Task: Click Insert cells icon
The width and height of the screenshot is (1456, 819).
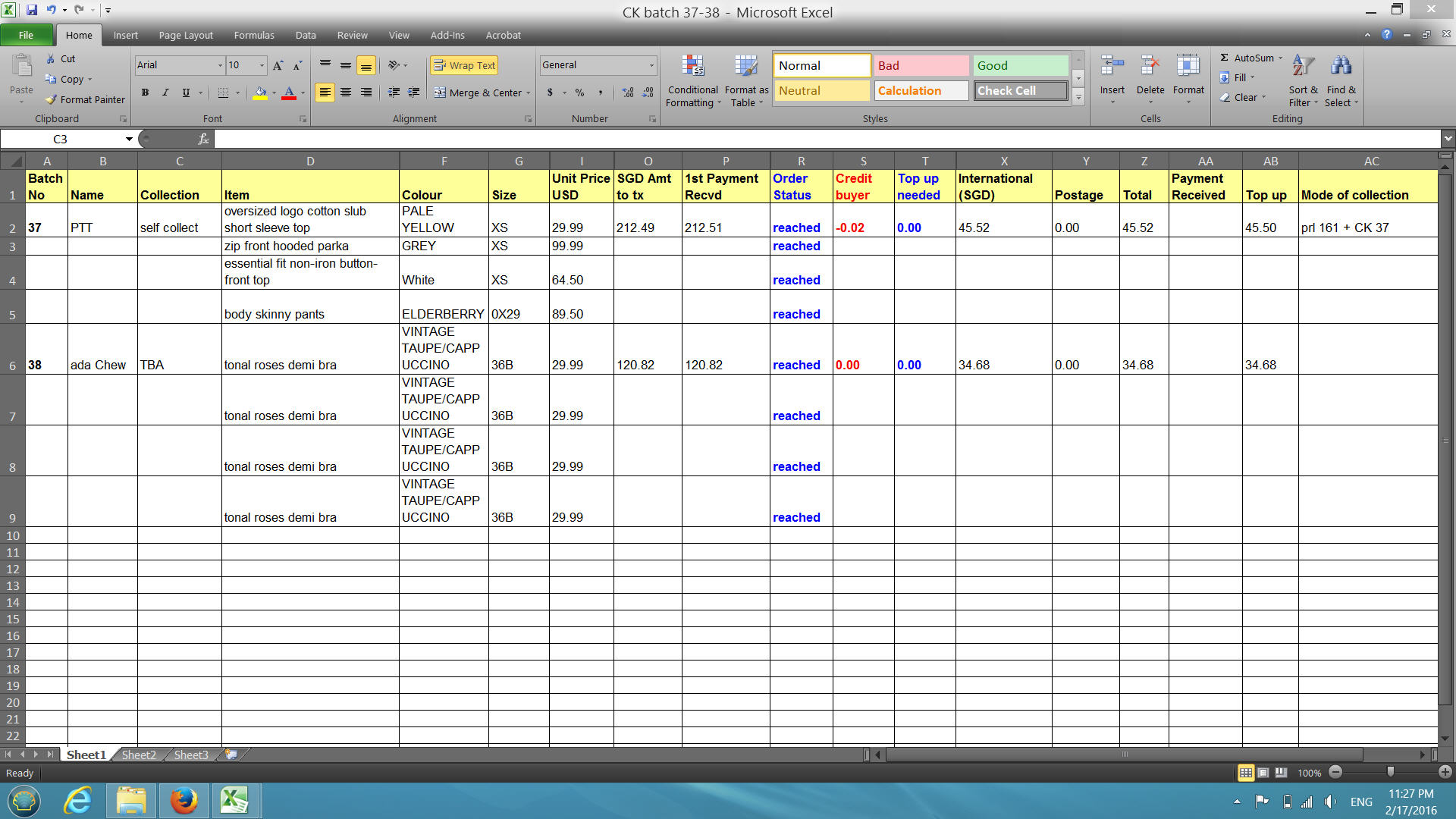Action: 1112,66
